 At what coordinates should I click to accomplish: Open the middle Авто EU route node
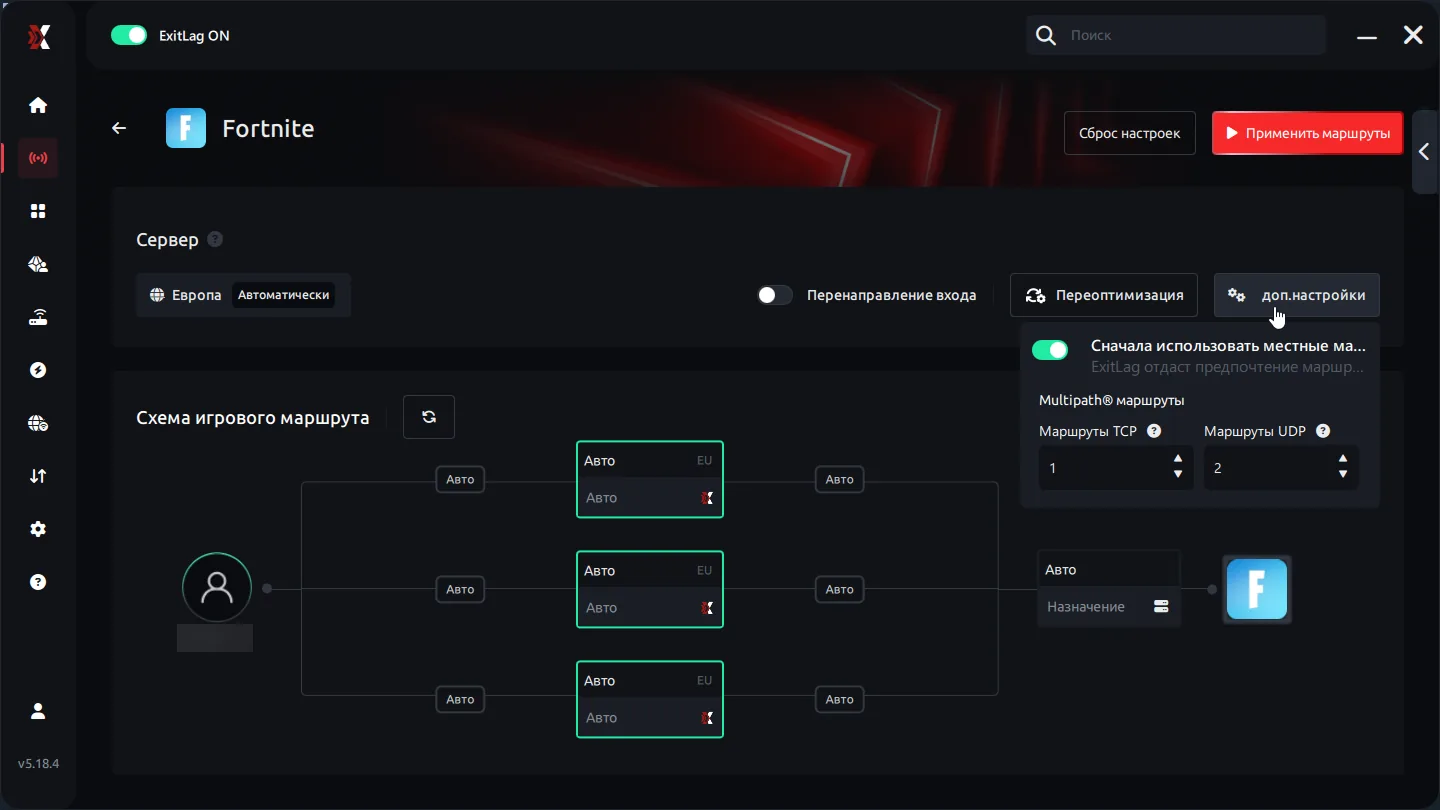tap(650, 589)
